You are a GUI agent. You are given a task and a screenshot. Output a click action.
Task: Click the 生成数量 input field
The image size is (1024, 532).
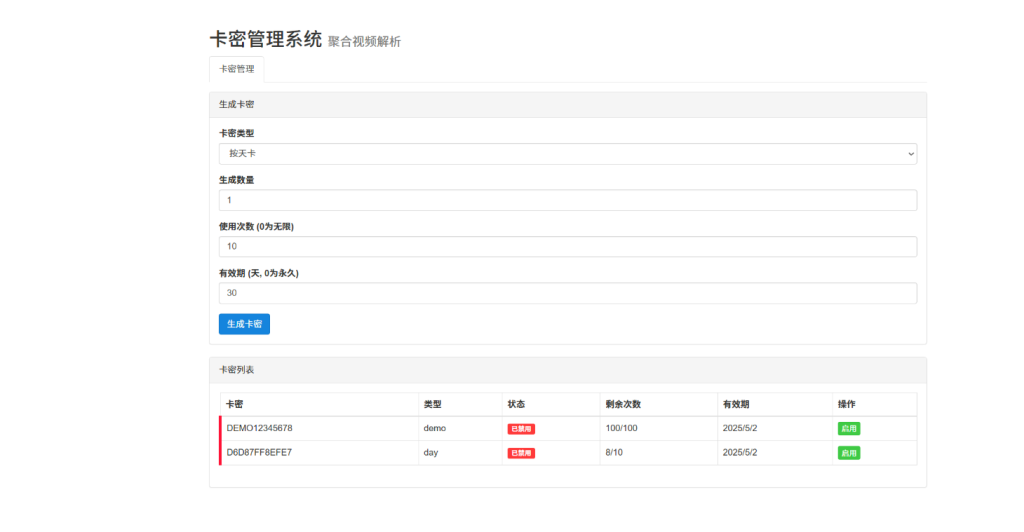point(567,200)
